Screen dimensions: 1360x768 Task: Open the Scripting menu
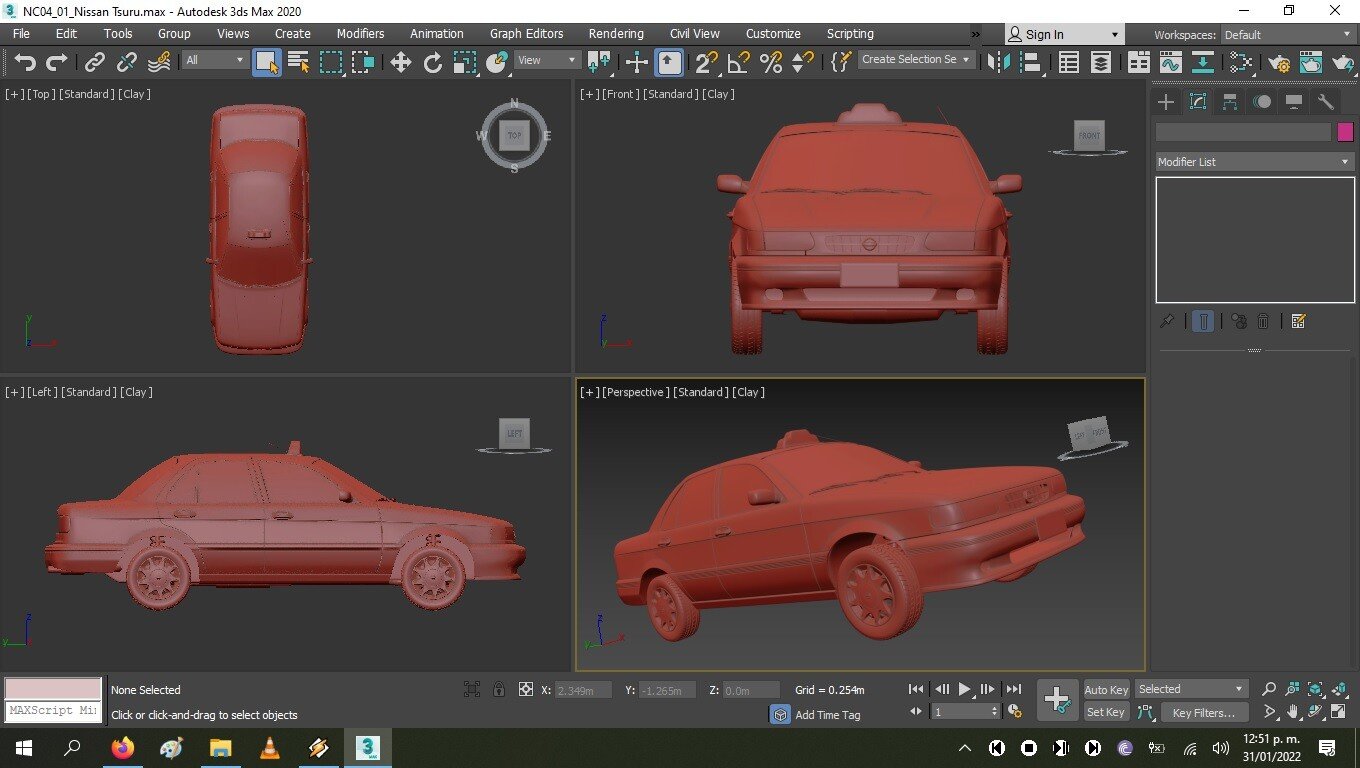tap(850, 33)
